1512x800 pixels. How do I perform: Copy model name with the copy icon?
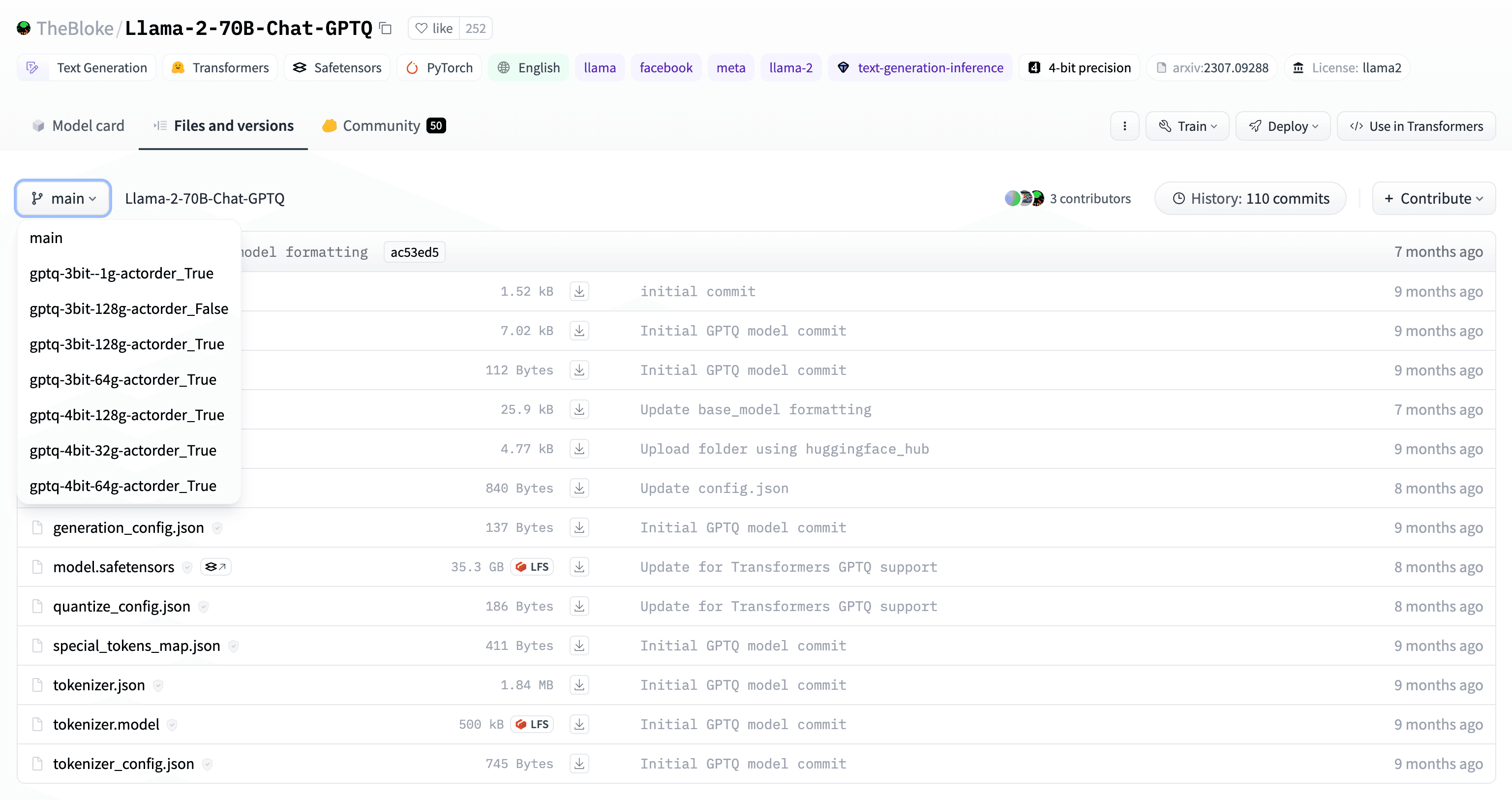click(386, 28)
